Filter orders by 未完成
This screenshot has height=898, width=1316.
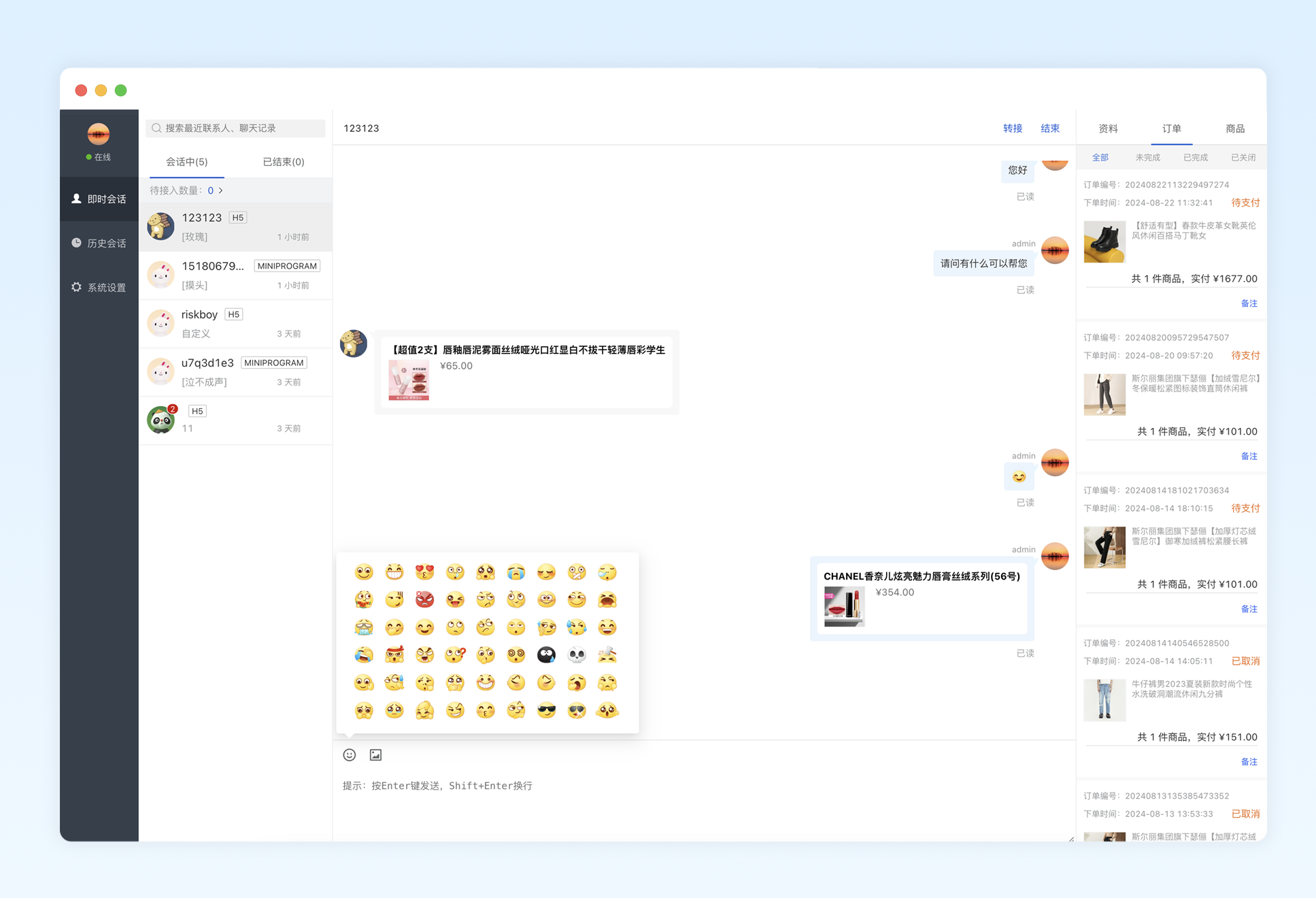pos(1147,158)
